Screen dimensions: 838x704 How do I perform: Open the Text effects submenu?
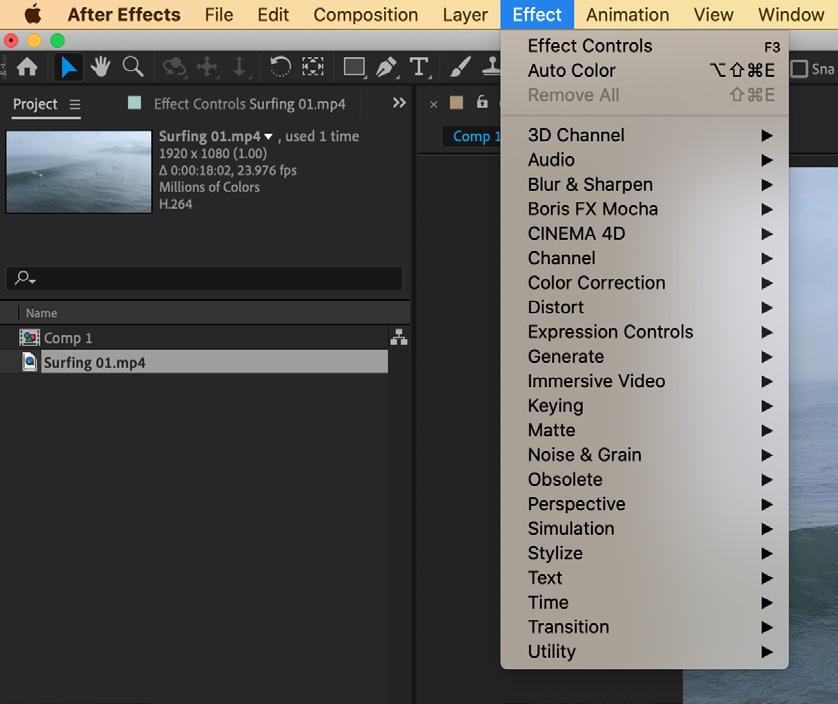645,578
